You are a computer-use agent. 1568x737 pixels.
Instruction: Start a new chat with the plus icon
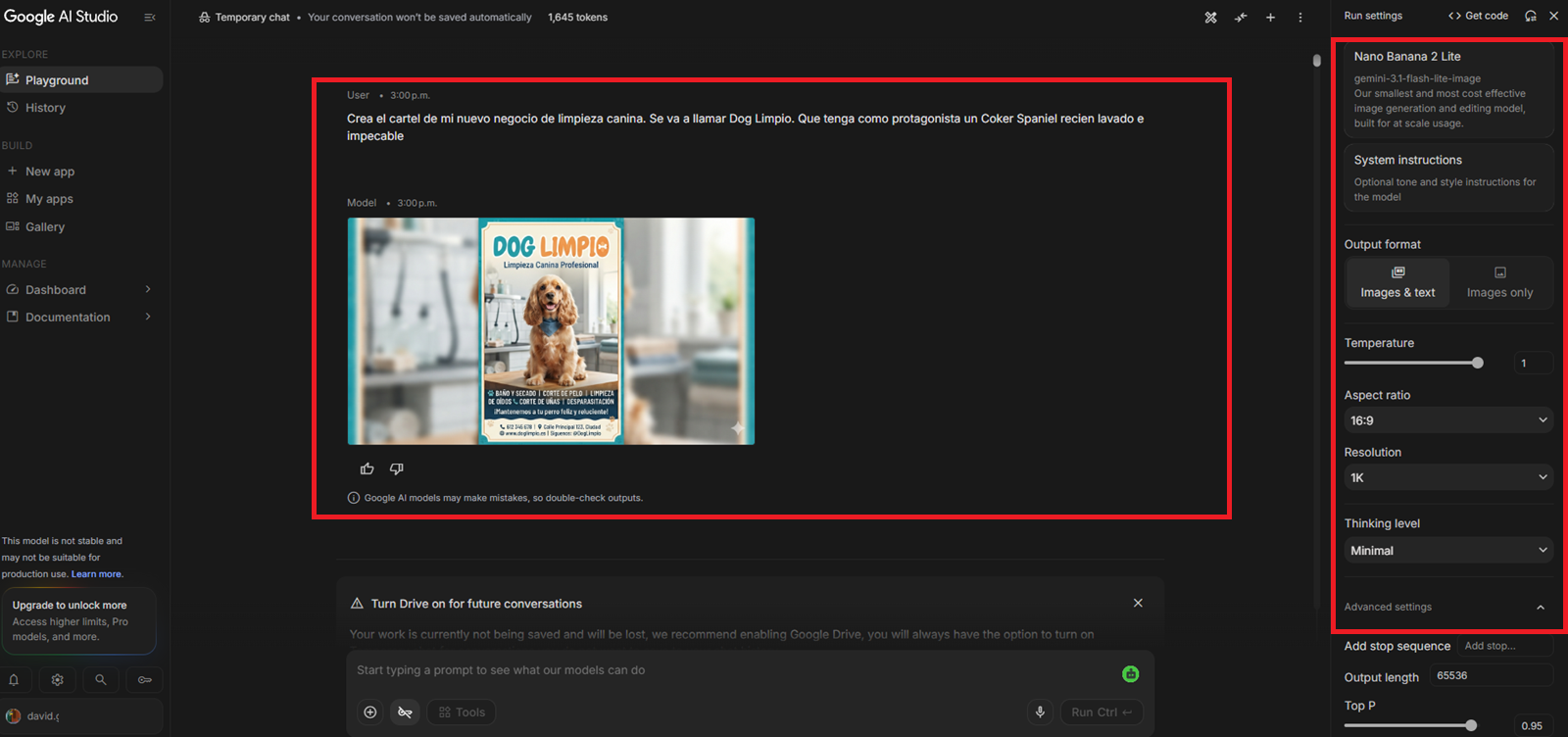[1270, 18]
